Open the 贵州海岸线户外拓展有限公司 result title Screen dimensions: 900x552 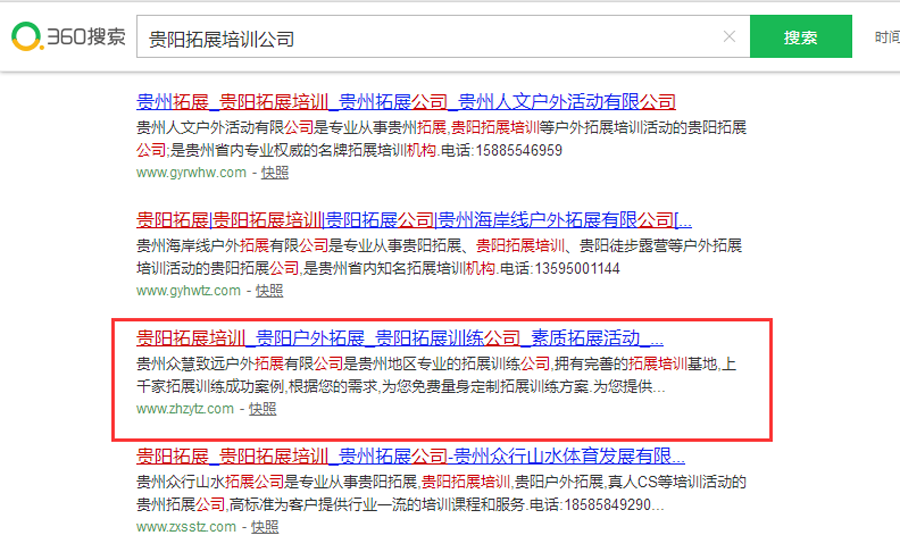[414, 220]
